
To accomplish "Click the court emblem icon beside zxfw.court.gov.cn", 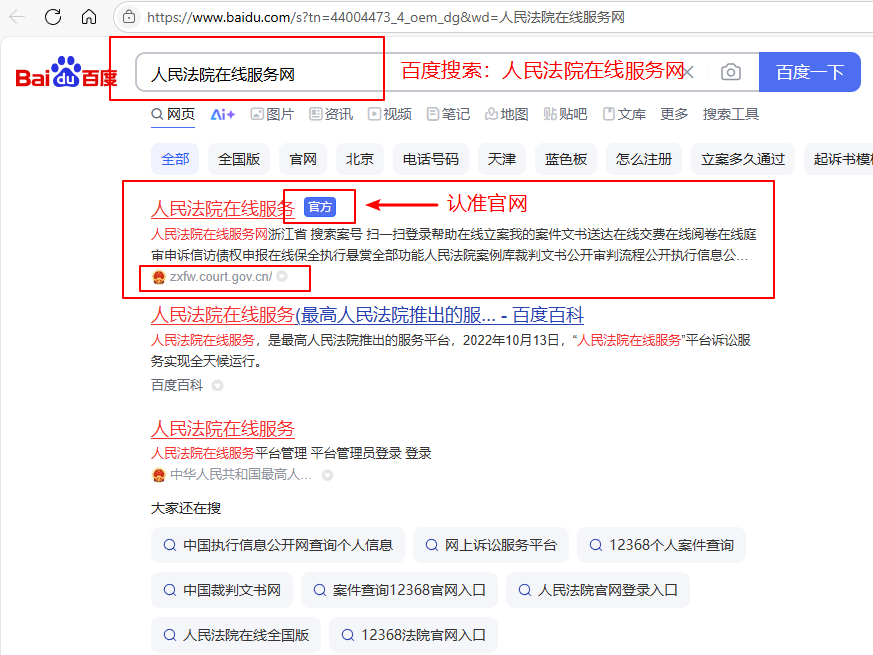I will 159,277.
